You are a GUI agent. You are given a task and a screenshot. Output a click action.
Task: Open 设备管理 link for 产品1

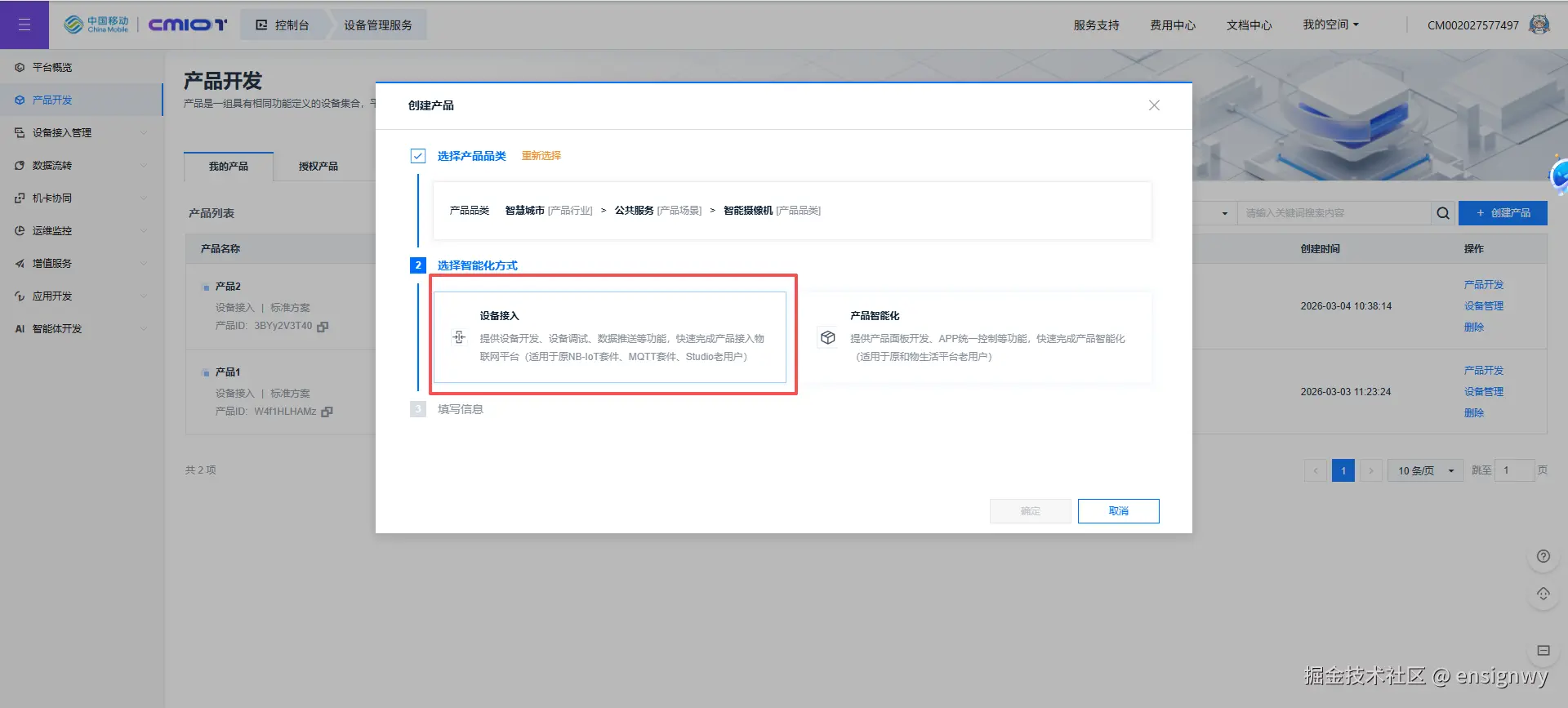(1484, 392)
